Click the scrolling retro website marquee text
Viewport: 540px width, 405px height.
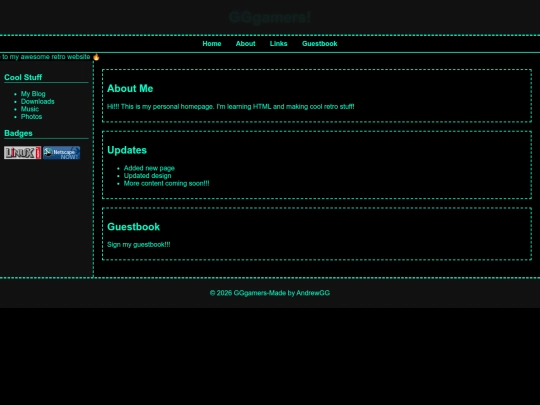45,57
